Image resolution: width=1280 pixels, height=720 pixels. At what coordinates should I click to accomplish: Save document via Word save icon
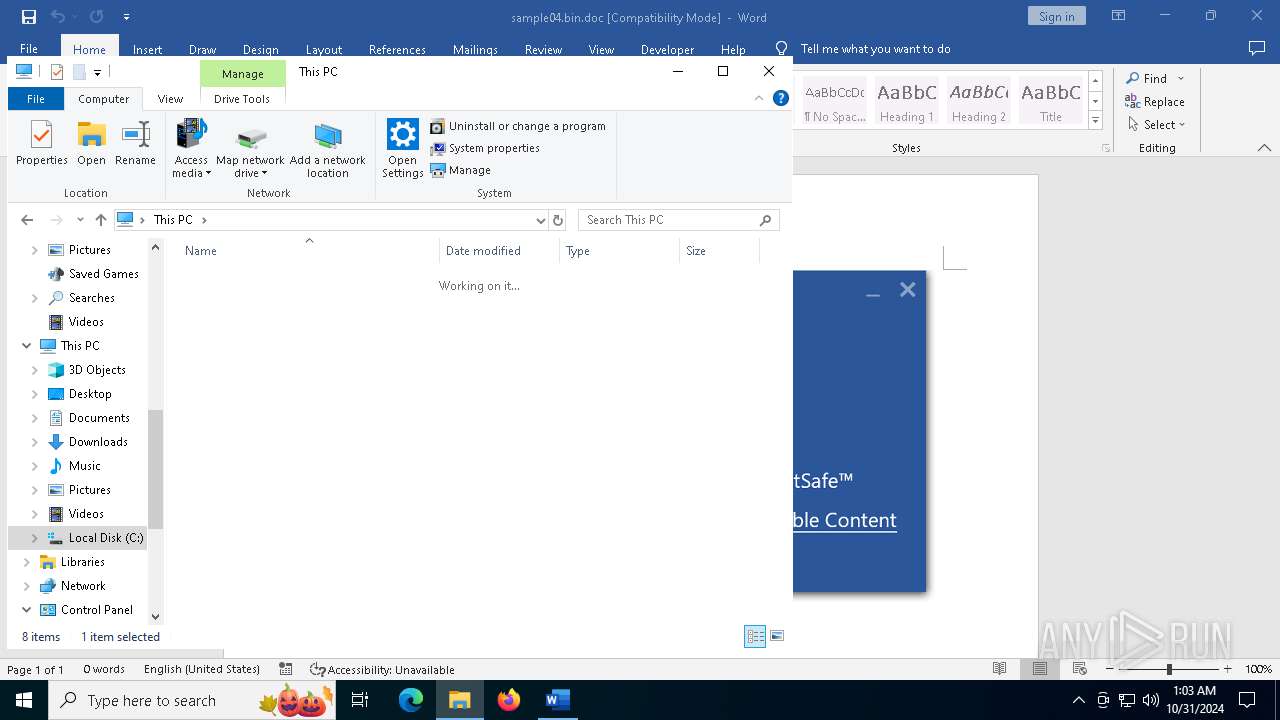(28, 17)
